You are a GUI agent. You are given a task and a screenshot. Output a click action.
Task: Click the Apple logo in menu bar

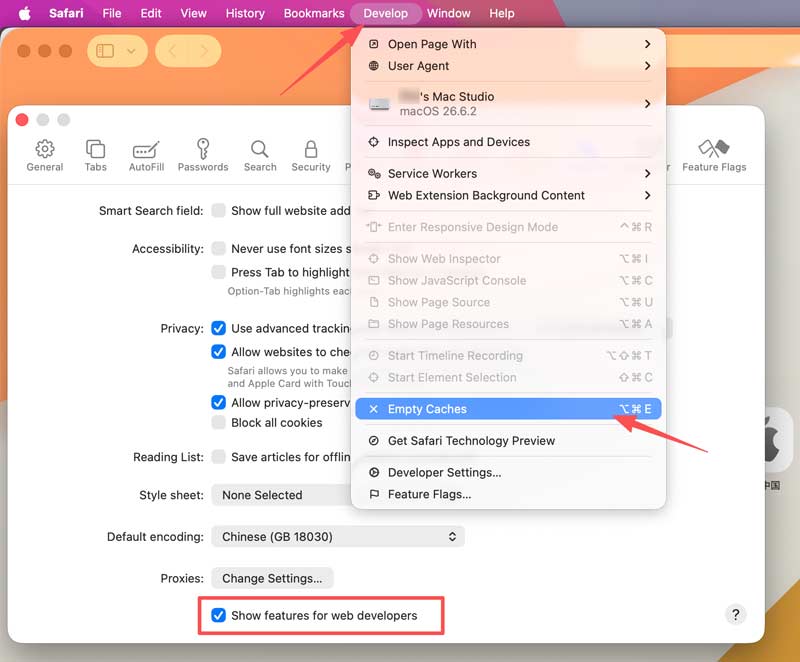point(24,13)
